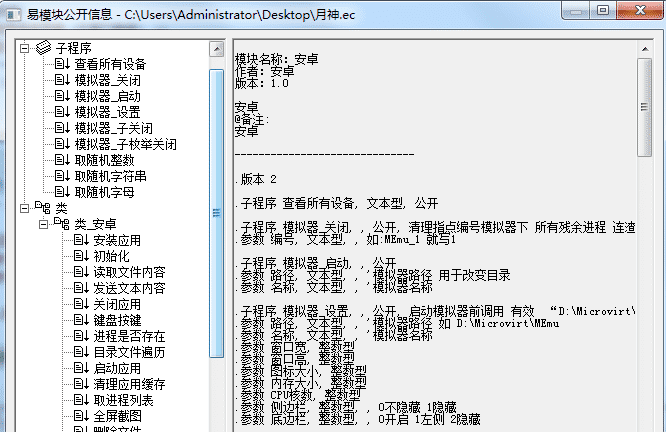Screen dimensions: 666x432
Task: Collapse the 类_安卓 subtree
Action: (44, 224)
